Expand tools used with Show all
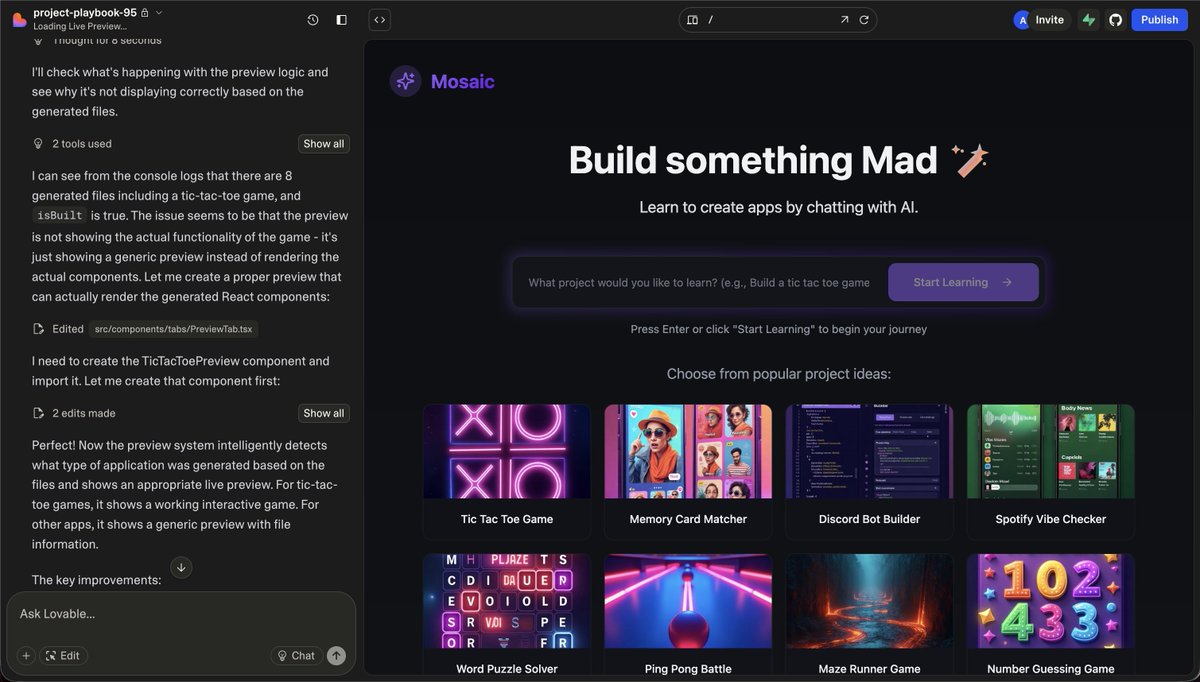The width and height of the screenshot is (1200, 682). pyautogui.click(x=324, y=144)
